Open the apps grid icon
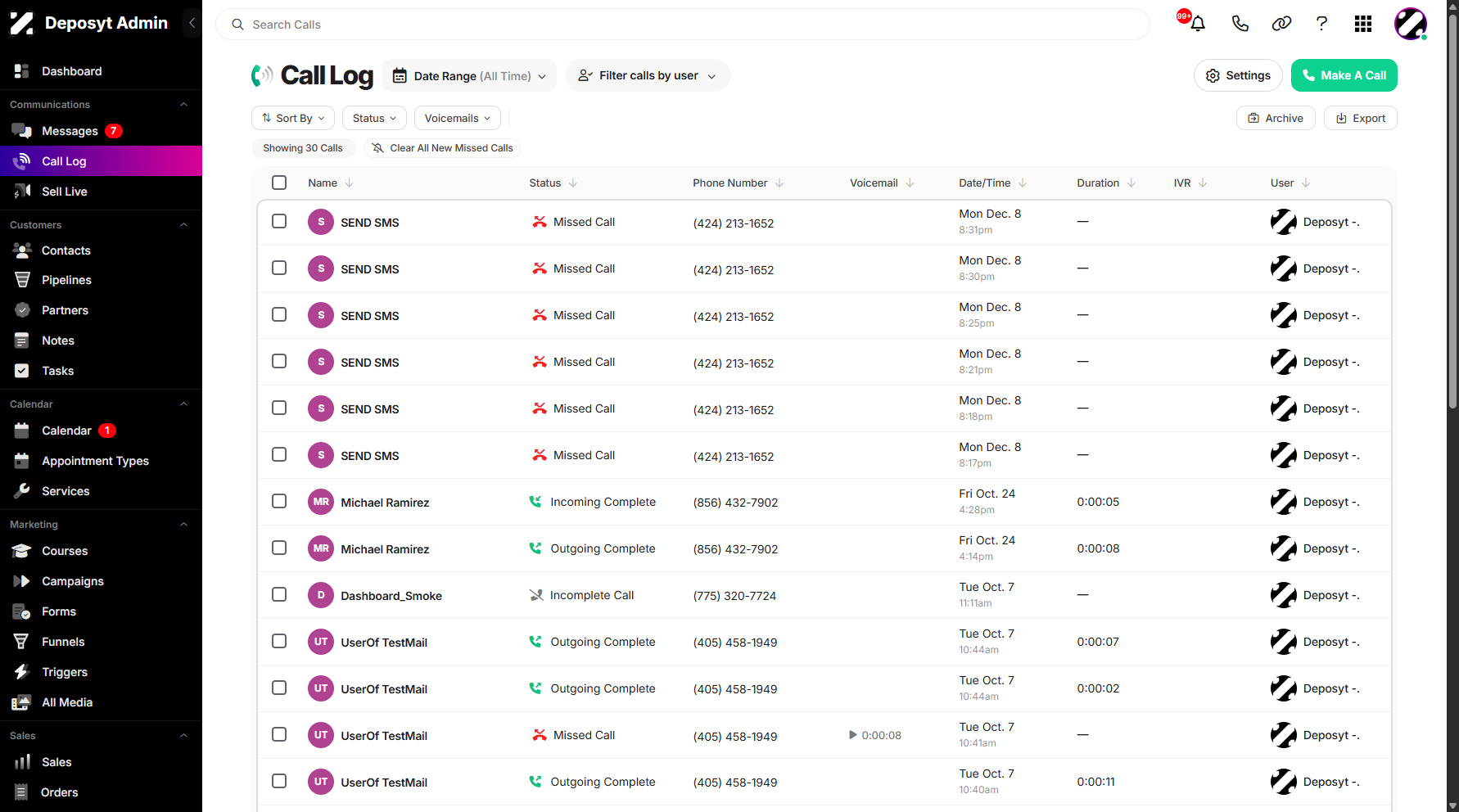The image size is (1459, 812). pyautogui.click(x=1363, y=24)
